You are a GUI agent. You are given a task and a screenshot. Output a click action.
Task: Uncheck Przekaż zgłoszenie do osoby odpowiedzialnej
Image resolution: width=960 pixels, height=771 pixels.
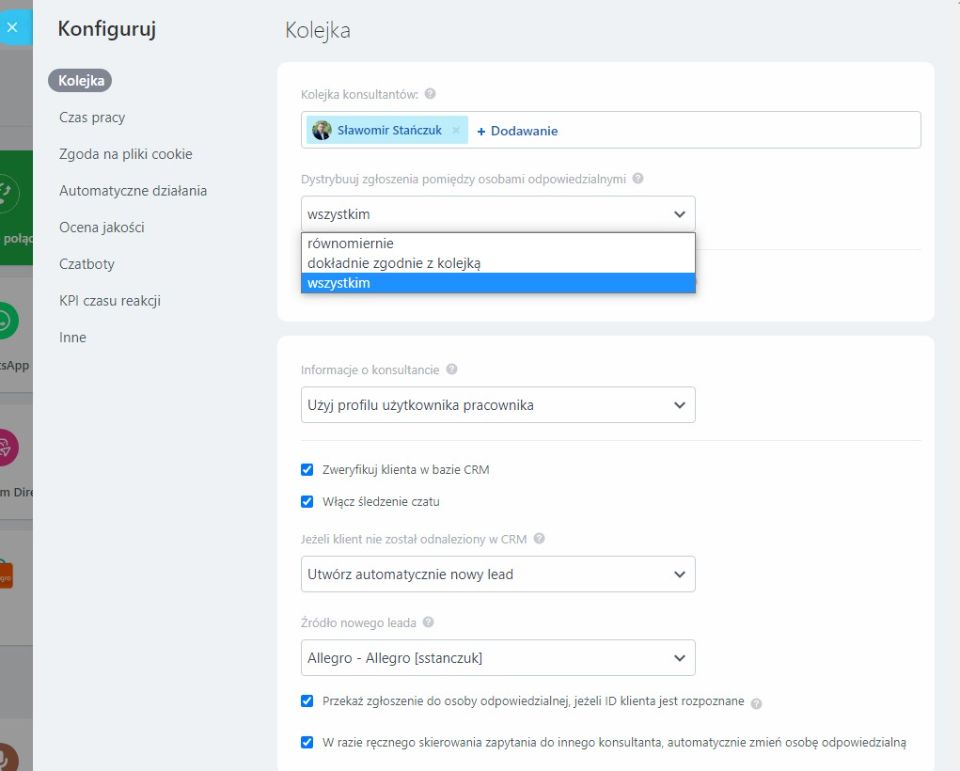click(x=307, y=702)
